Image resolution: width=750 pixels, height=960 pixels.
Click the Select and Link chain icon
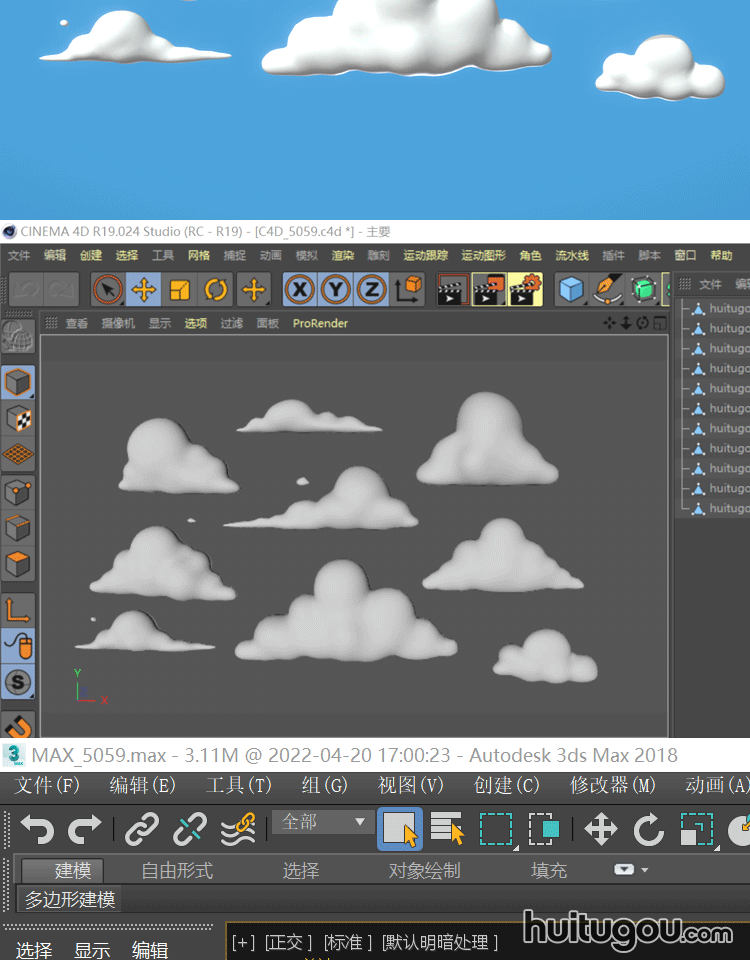click(x=142, y=829)
